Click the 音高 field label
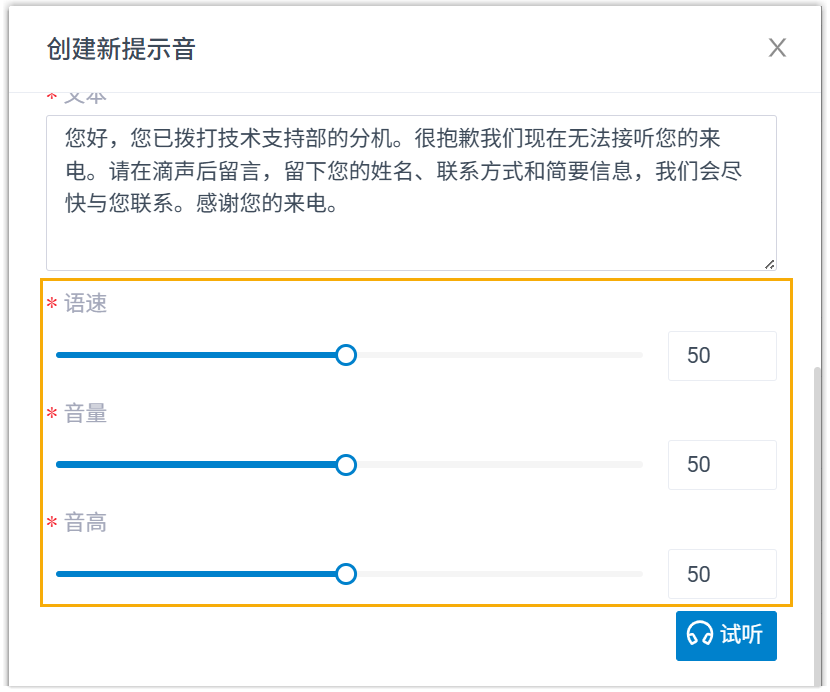The height and width of the screenshot is (692, 830). [85, 523]
